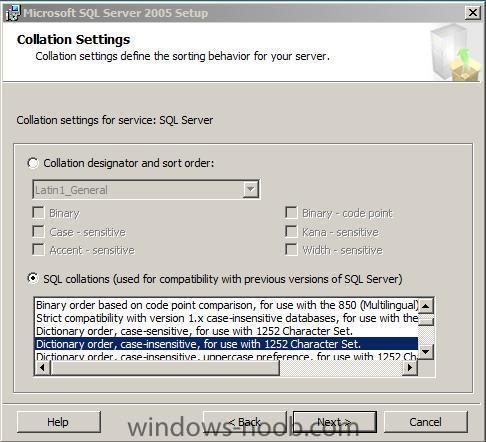Go to previous step with Back
The width and height of the screenshot is (486, 442).
click(245, 422)
